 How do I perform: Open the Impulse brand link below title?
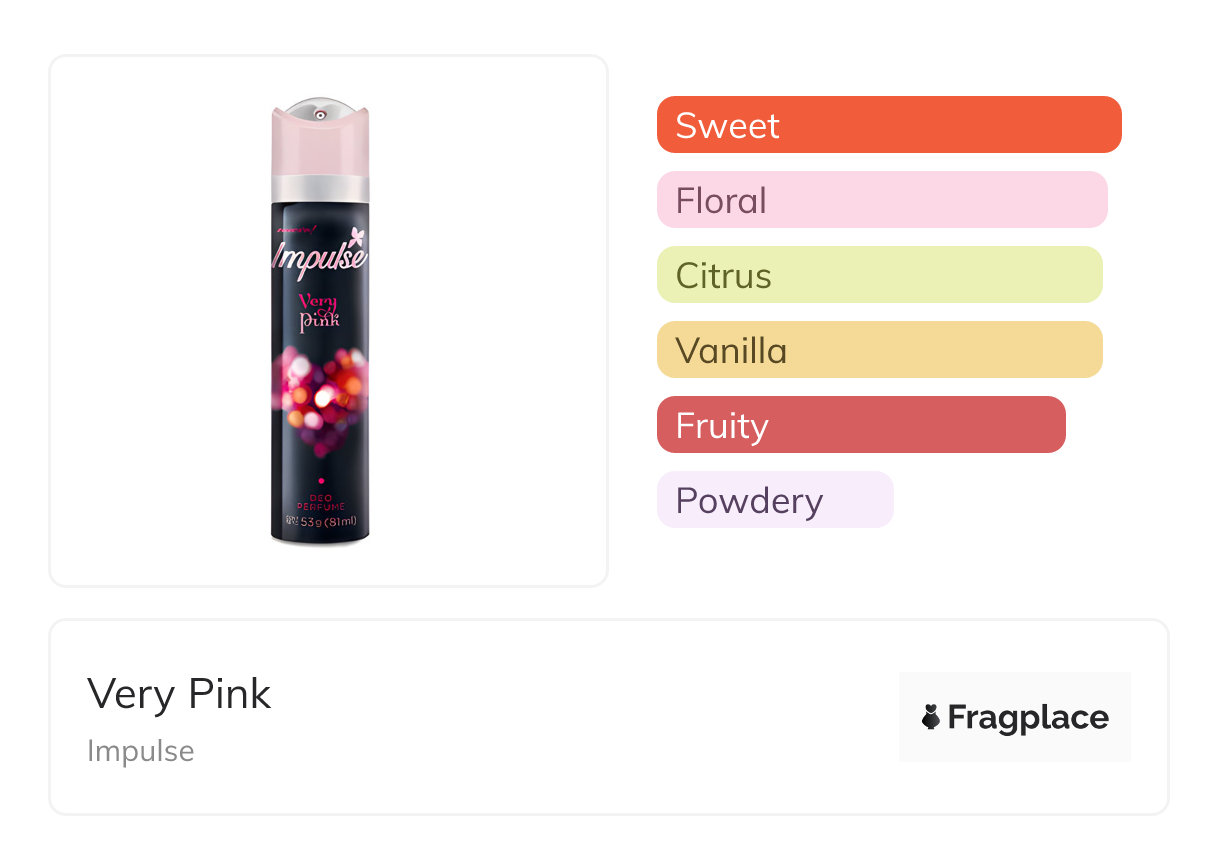tap(141, 751)
